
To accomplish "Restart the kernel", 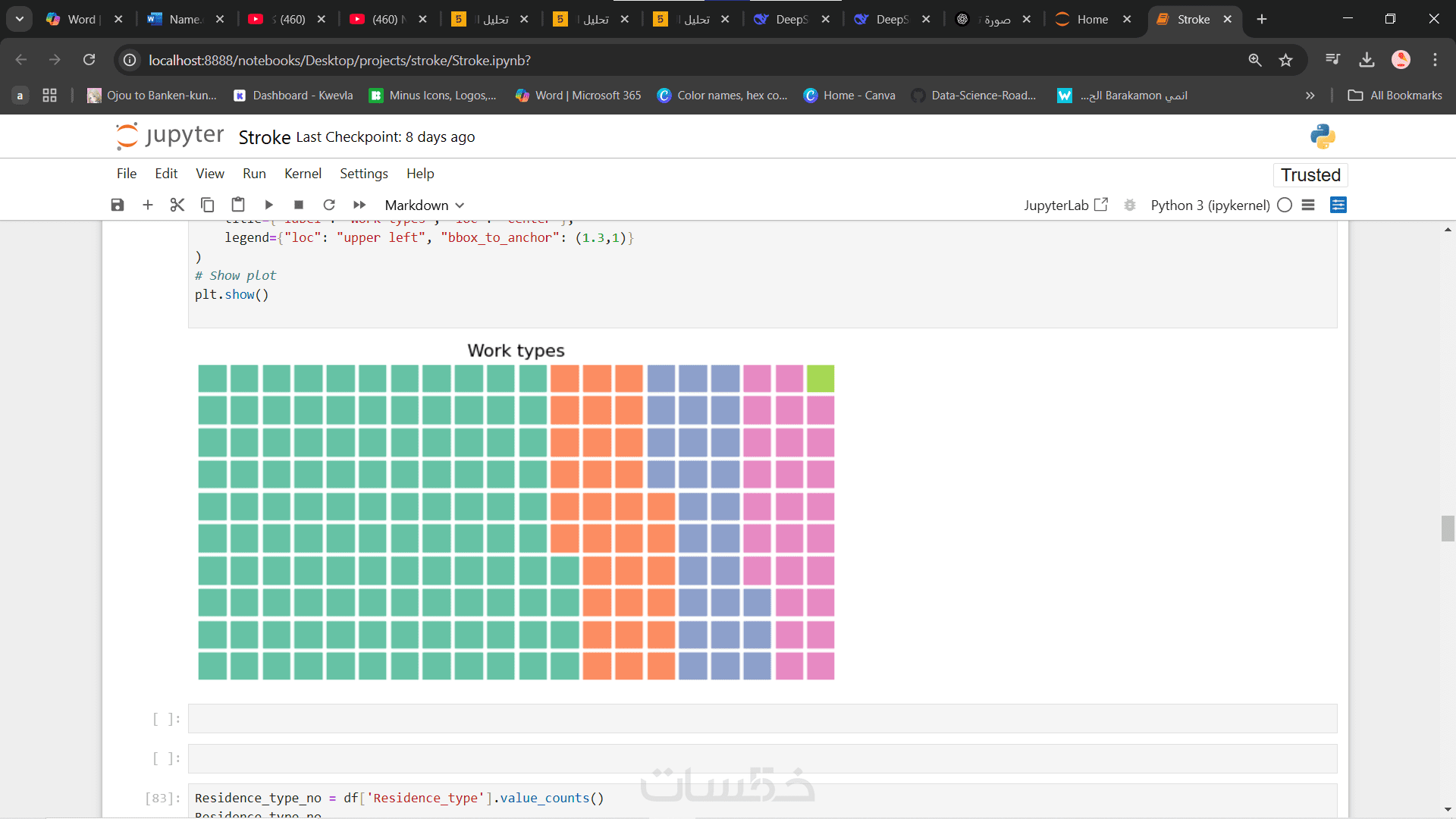I will pos(329,205).
